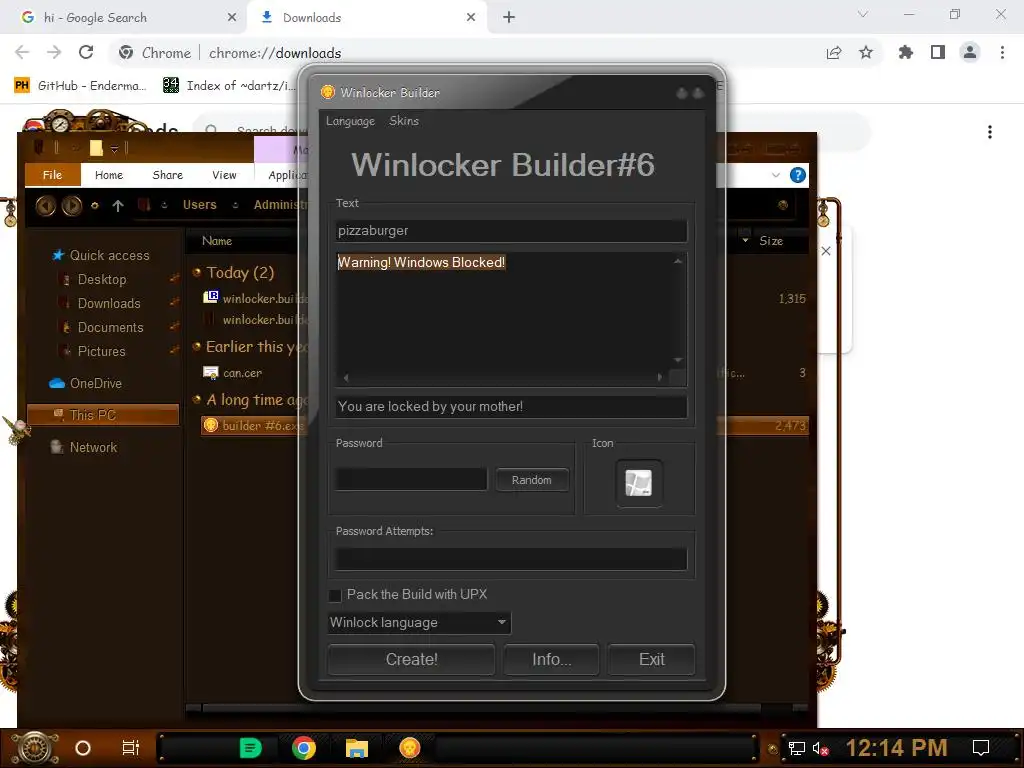Image resolution: width=1024 pixels, height=768 pixels.
Task: Open the Chrome profile avatar
Action: pos(970,52)
